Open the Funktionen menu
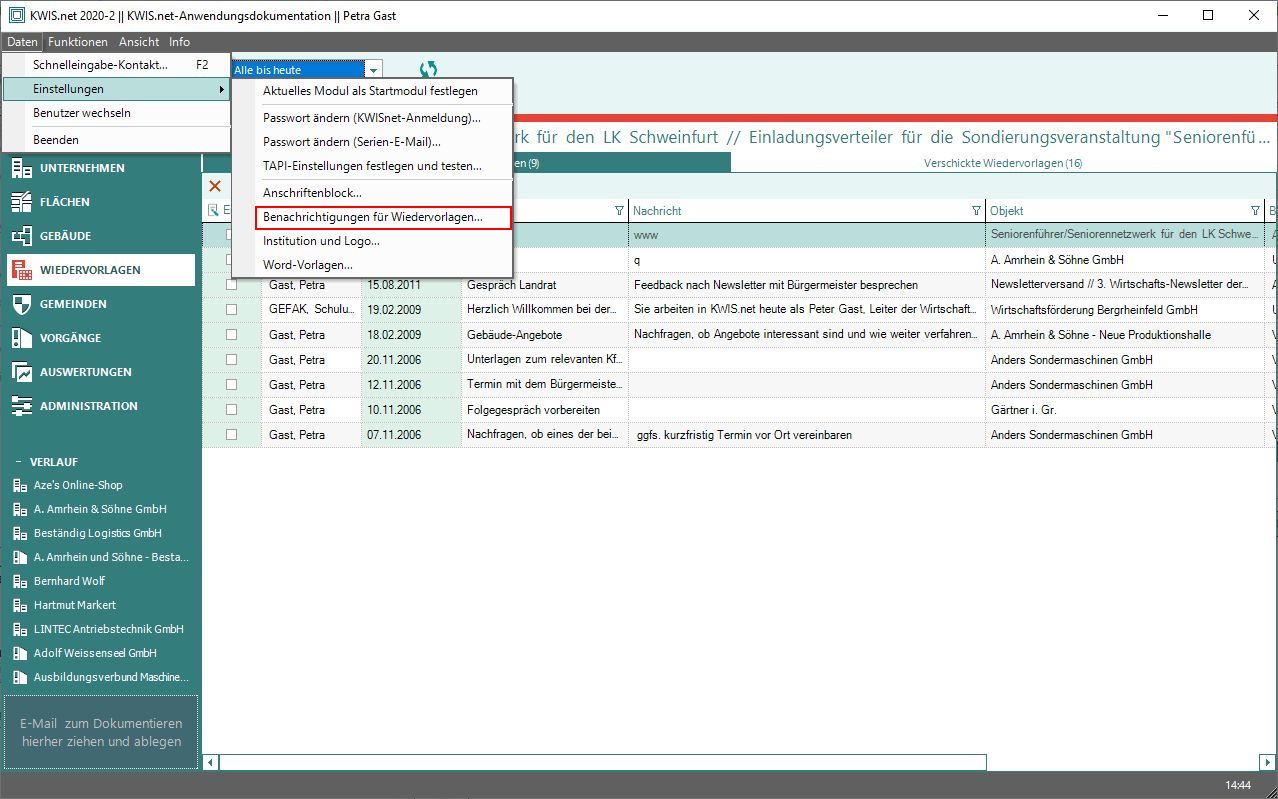Screen dimensions: 1278x799 (x=78, y=42)
